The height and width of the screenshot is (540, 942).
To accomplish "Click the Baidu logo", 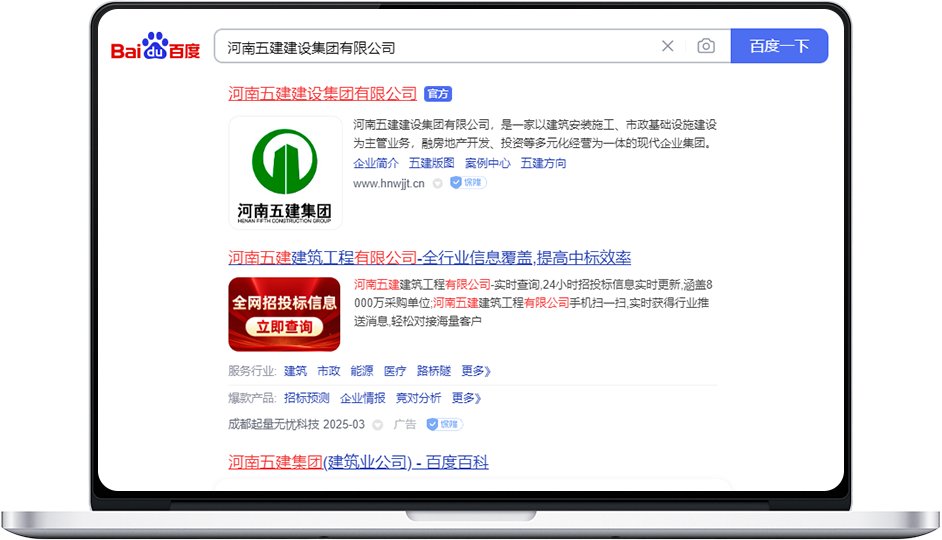I will coord(155,46).
